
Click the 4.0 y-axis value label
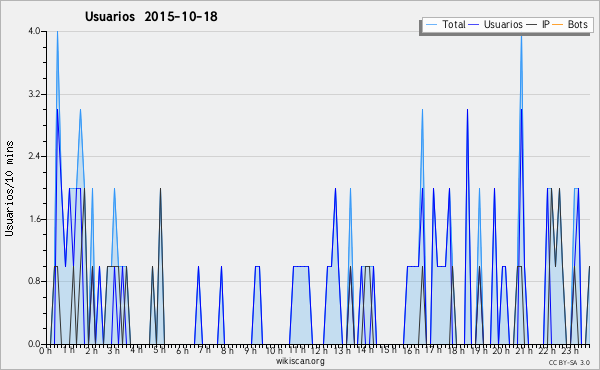click(x=34, y=31)
